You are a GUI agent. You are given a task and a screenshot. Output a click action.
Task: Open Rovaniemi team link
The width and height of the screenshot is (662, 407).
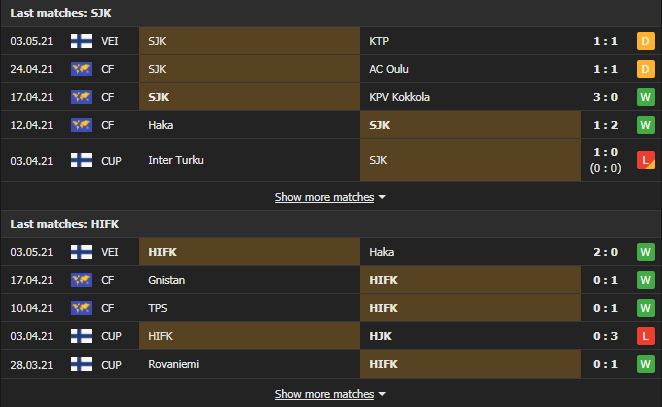174,364
